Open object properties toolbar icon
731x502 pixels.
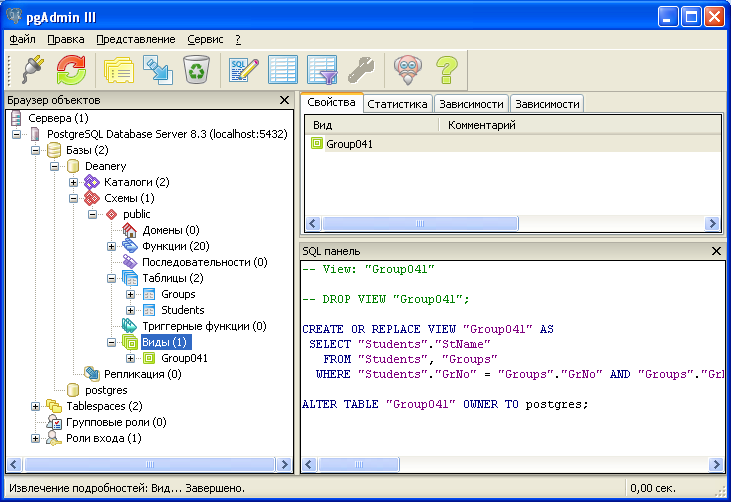[119, 70]
